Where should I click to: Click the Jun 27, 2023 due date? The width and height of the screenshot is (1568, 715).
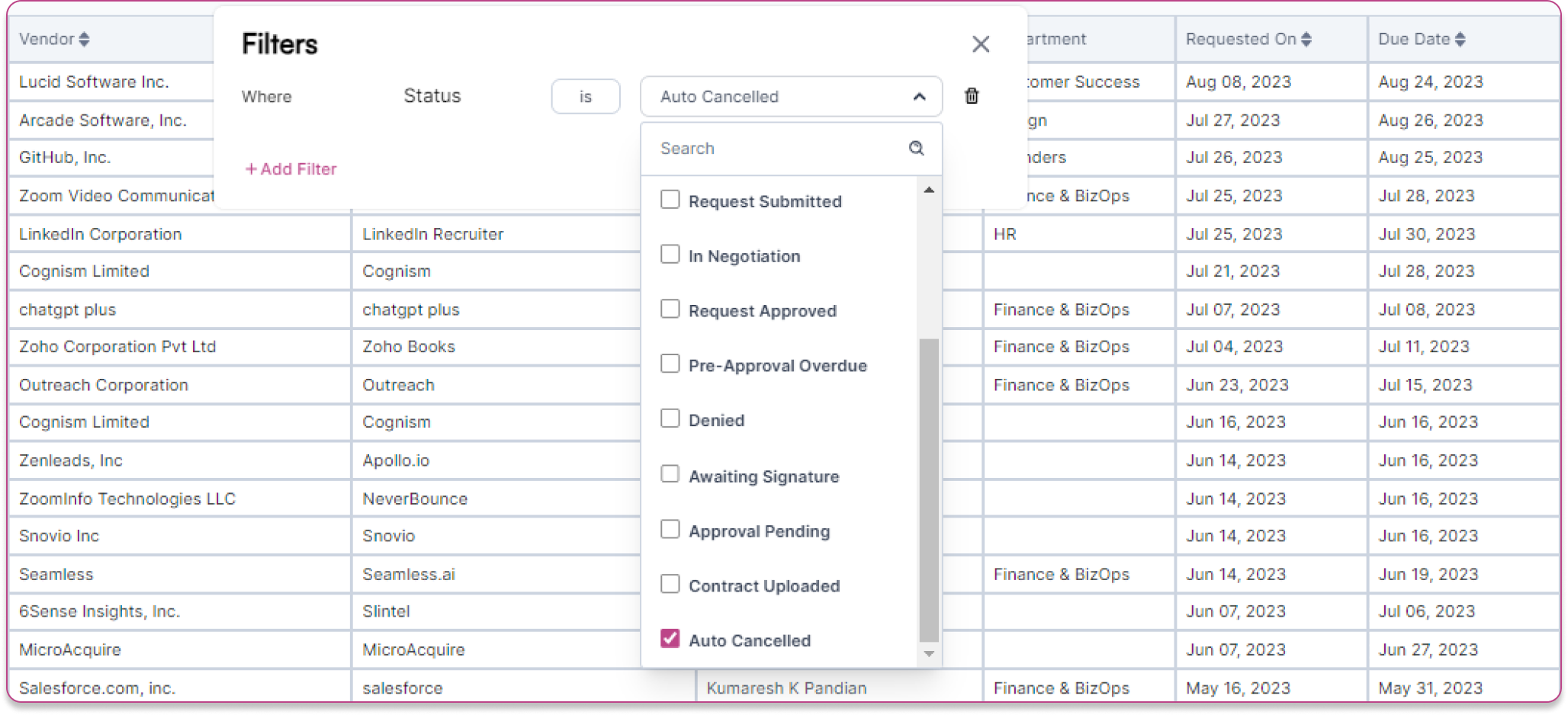1428,649
